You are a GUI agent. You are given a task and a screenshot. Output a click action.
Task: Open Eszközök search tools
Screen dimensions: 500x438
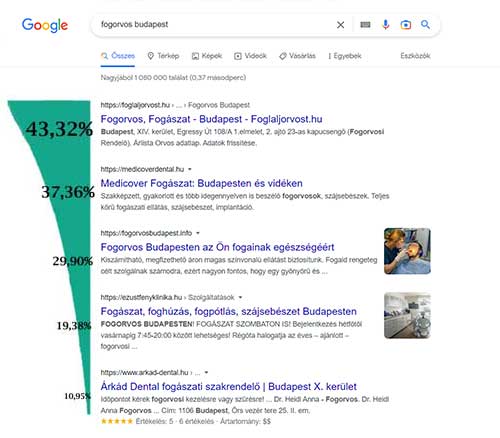[415, 56]
